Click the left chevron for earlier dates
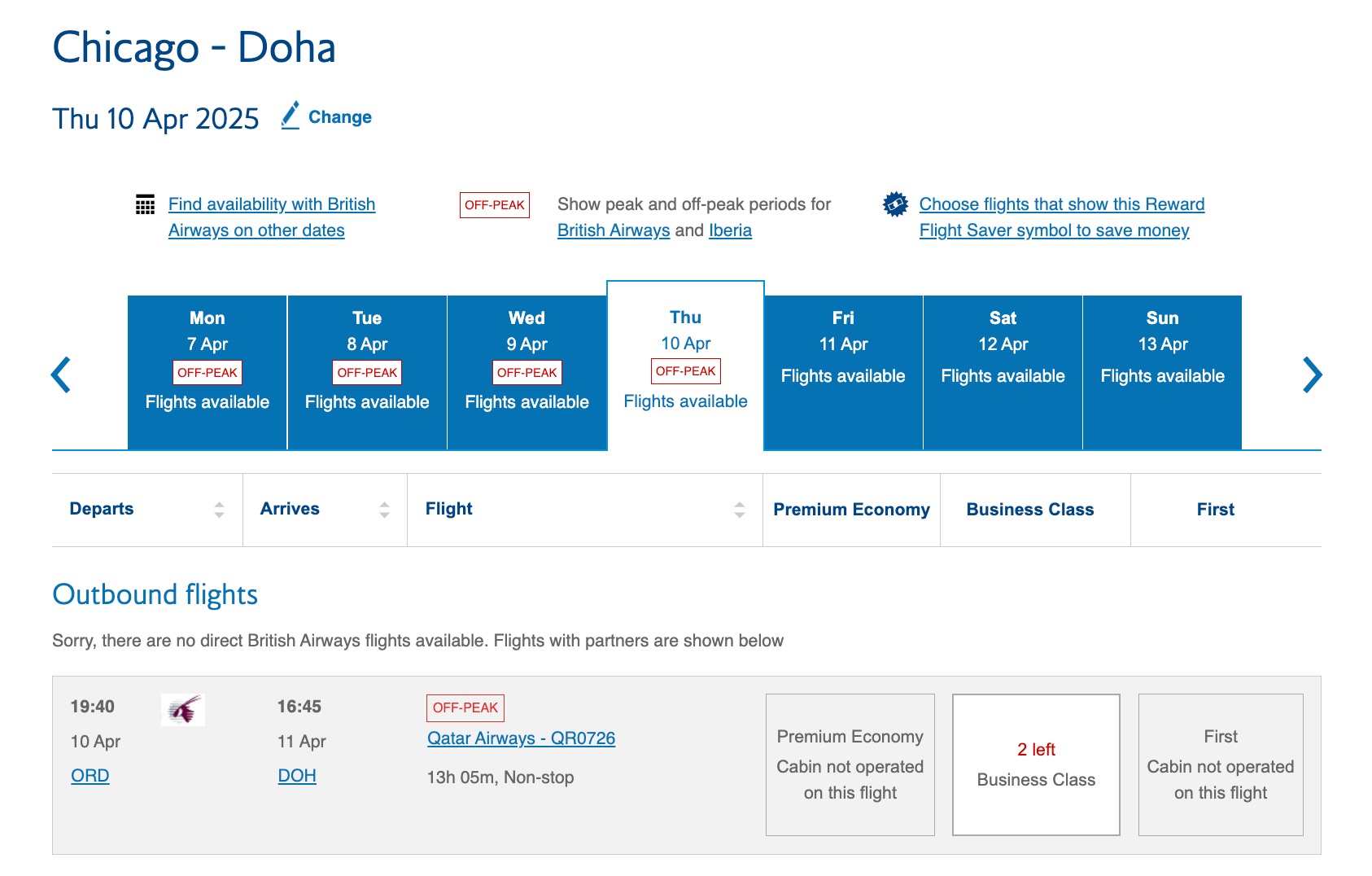The height and width of the screenshot is (876, 1372). [x=60, y=374]
